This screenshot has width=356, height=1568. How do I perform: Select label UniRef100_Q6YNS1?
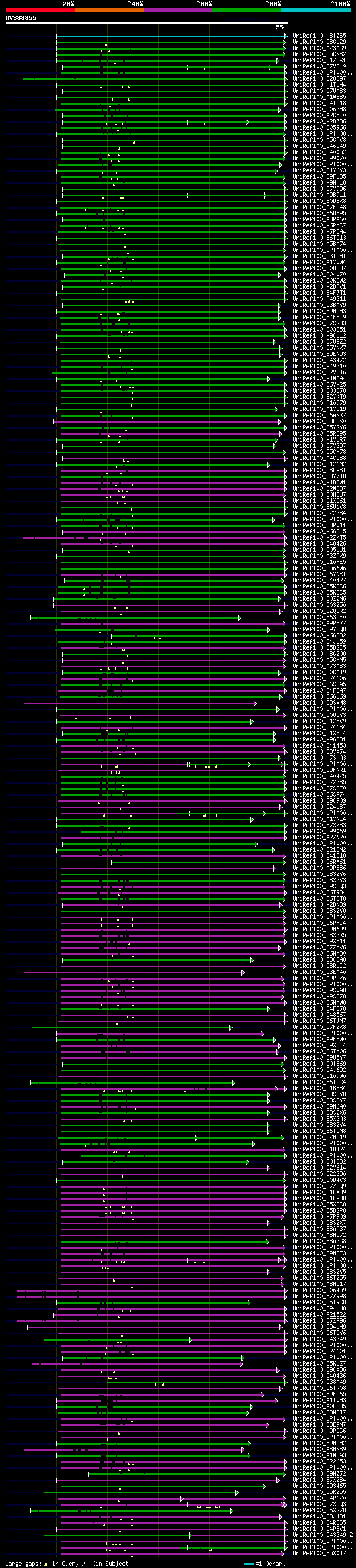319,575
